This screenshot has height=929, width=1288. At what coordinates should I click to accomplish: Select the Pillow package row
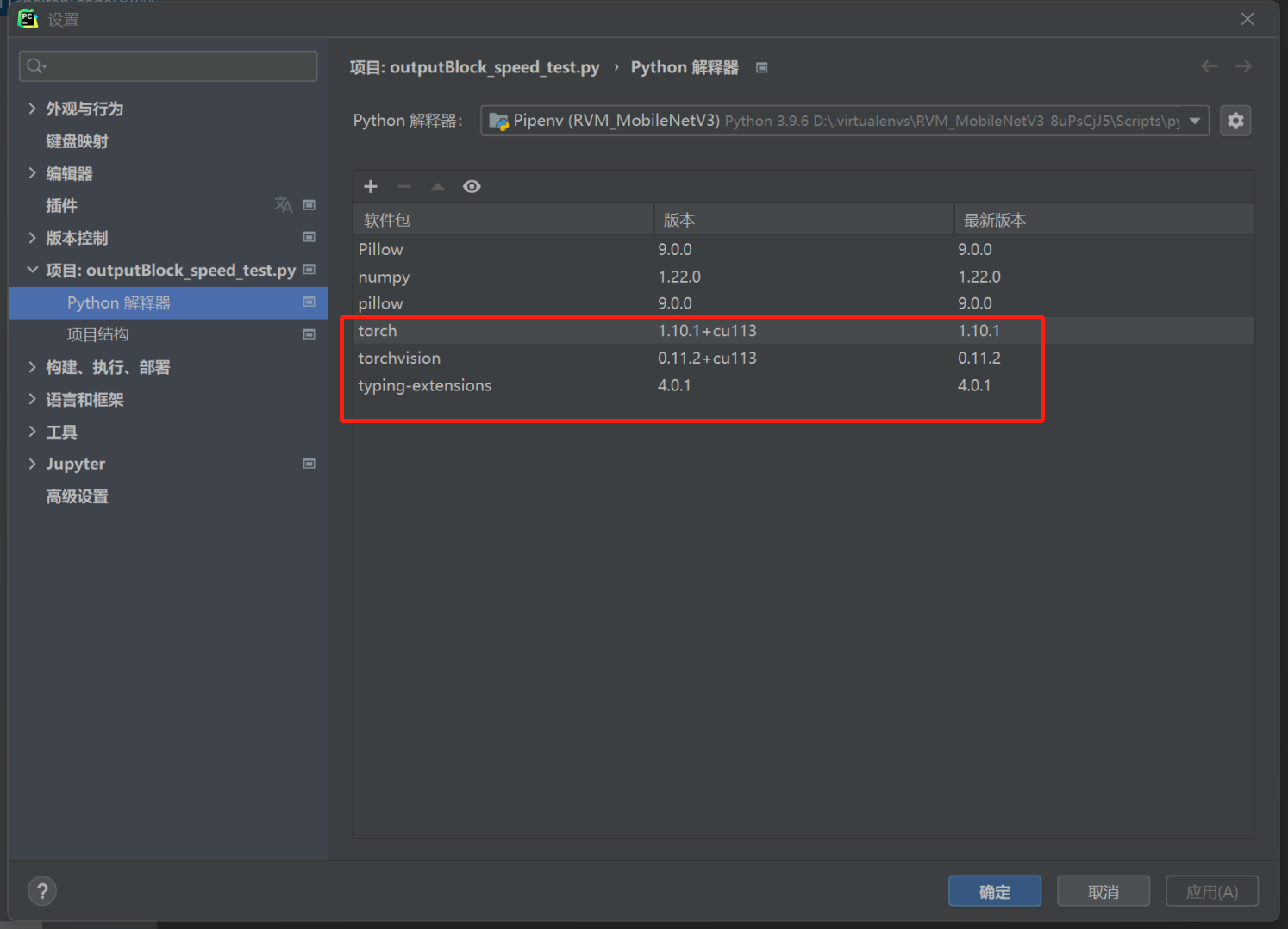coord(803,249)
